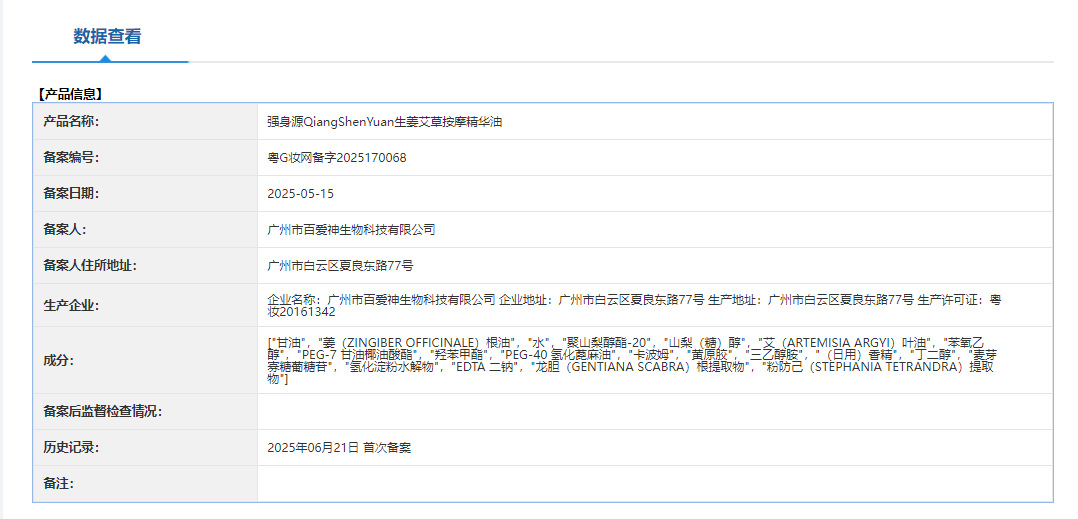Image resolution: width=1078 pixels, height=519 pixels.
Task: Select address 广州市白云区夏良东路77号 in 住所地址 row
Action: (x=340, y=265)
